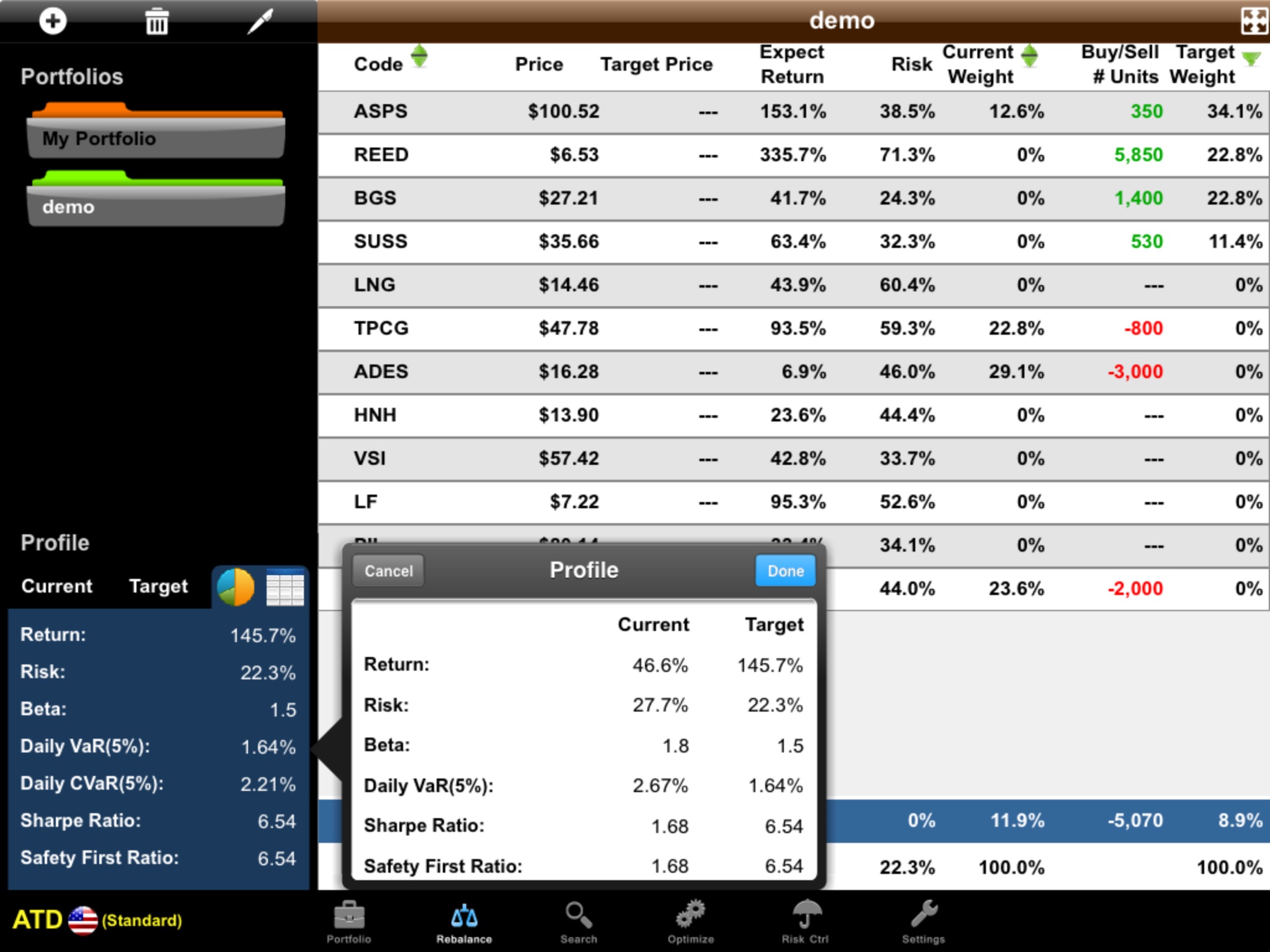Image resolution: width=1270 pixels, height=952 pixels.
Task: Select the demo portfolio tab
Action: [155, 207]
